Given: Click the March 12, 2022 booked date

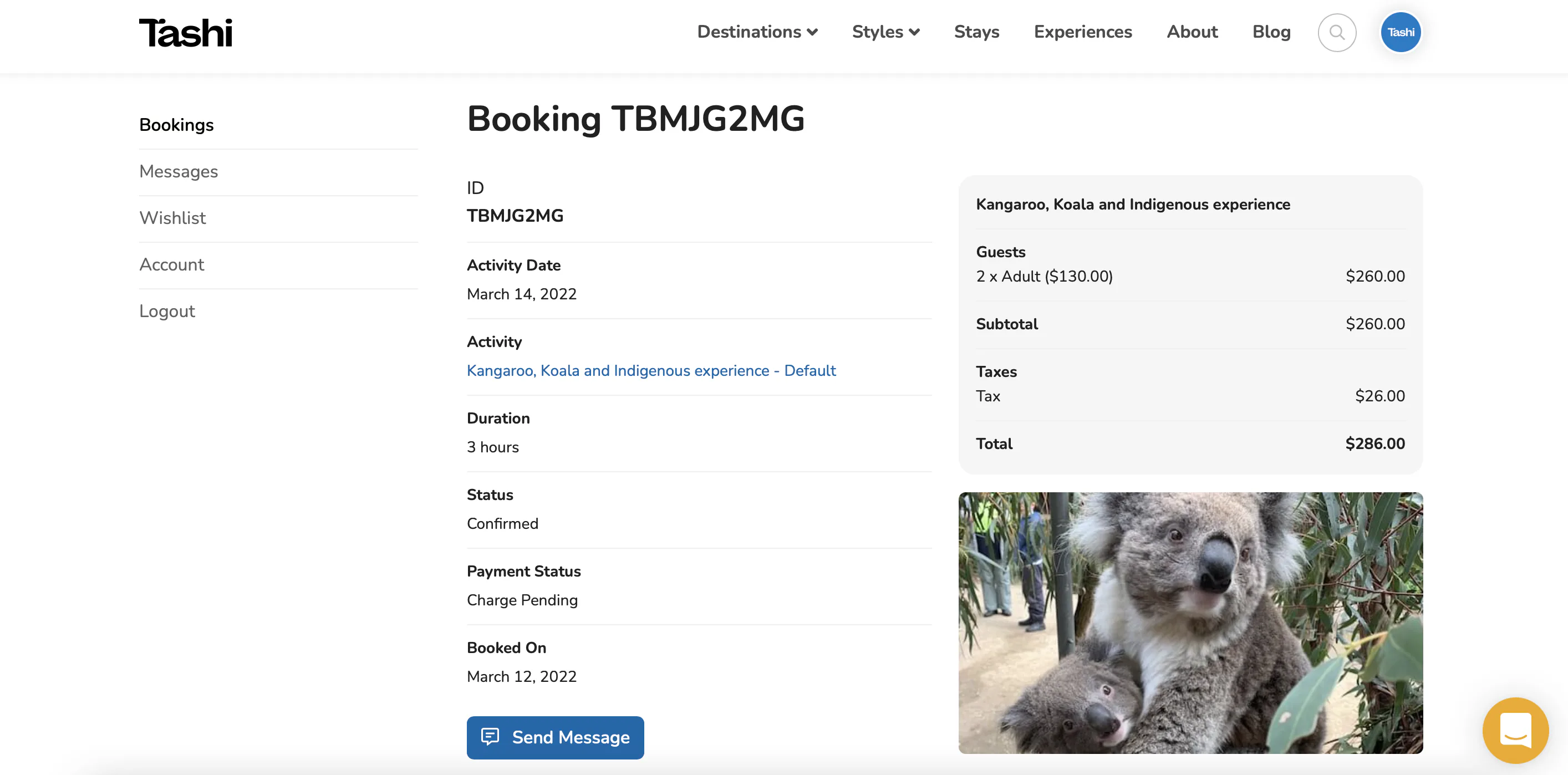Looking at the screenshot, I should pyautogui.click(x=522, y=677).
